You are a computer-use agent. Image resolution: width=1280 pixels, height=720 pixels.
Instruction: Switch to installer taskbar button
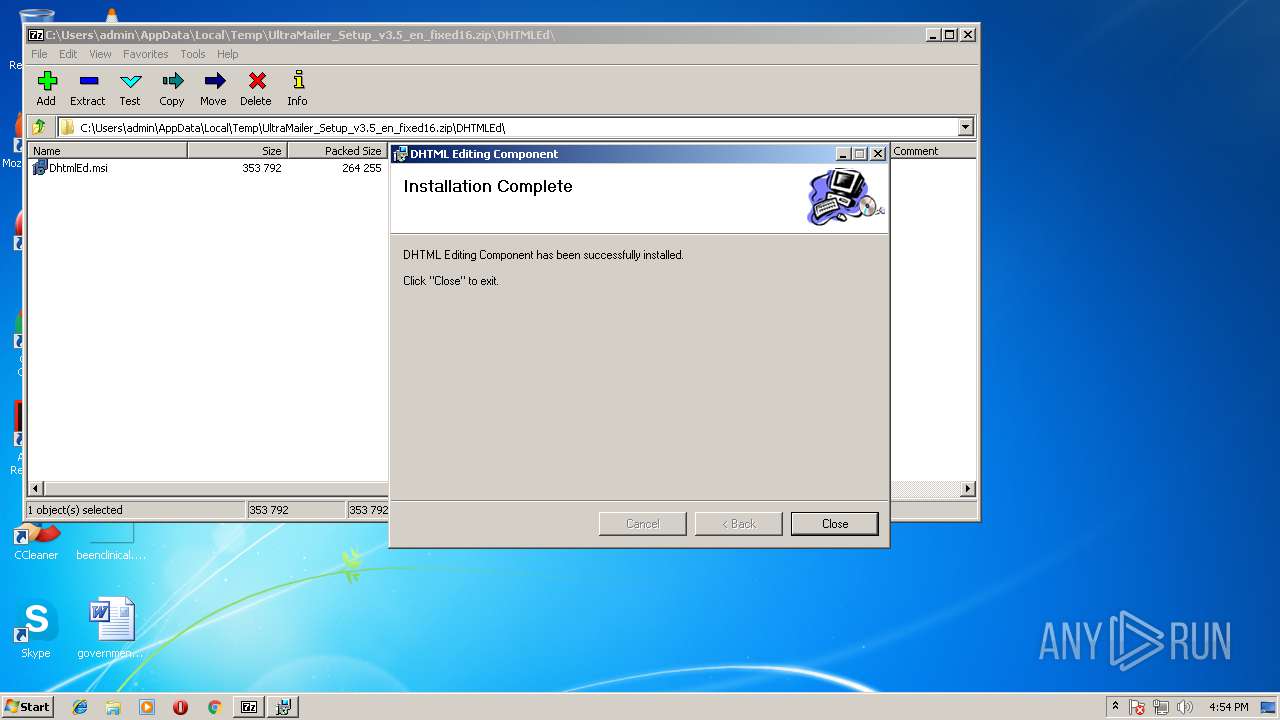(283, 707)
